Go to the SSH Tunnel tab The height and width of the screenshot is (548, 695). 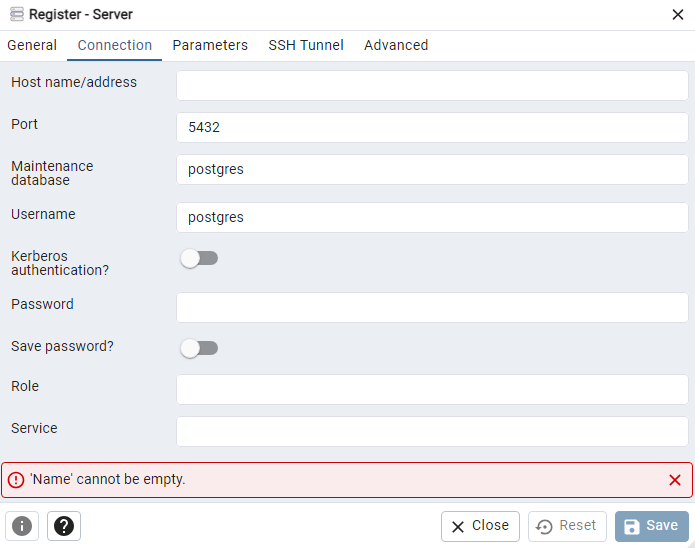(x=306, y=45)
